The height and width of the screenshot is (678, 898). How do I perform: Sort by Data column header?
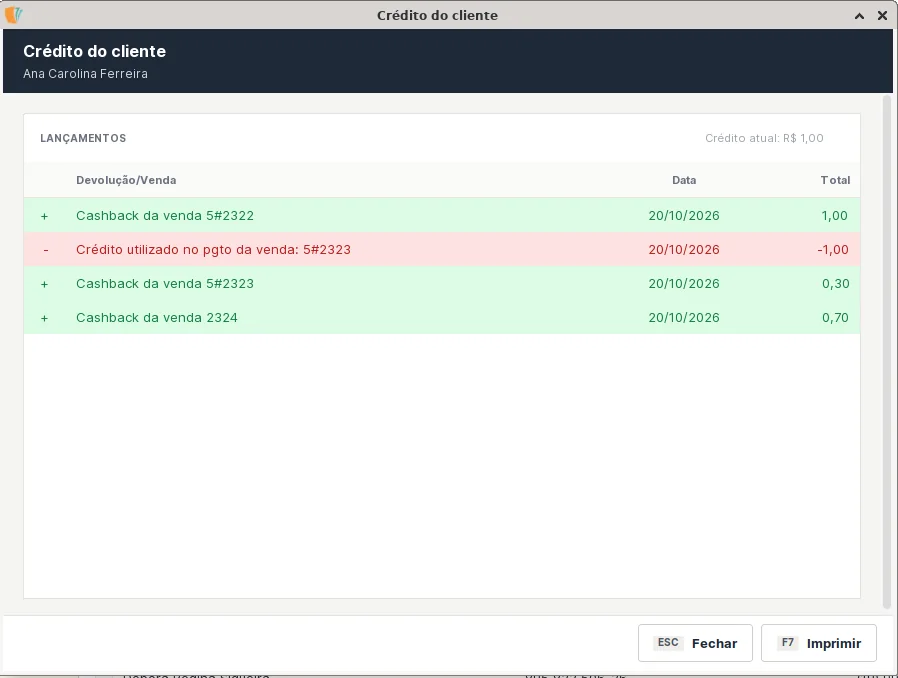tap(684, 180)
